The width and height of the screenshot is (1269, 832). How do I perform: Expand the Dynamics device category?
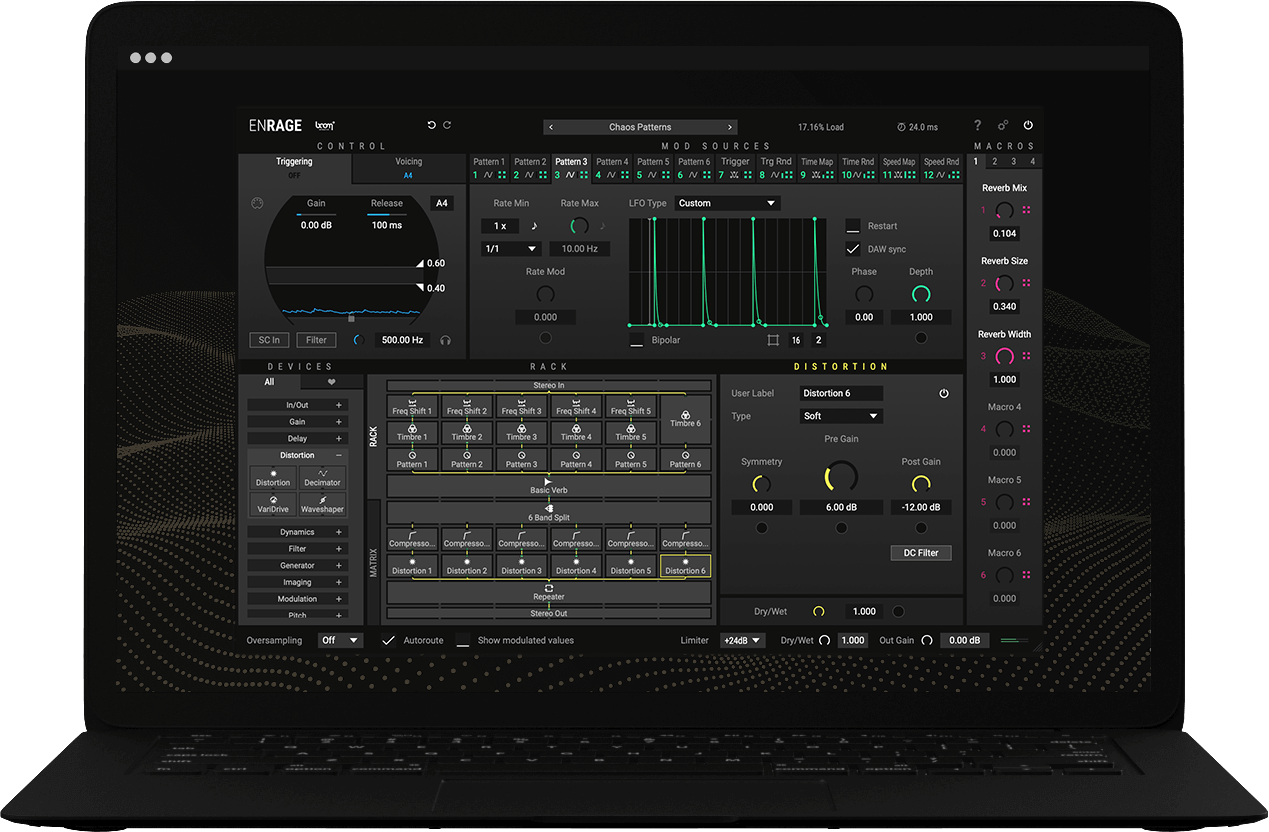297,532
